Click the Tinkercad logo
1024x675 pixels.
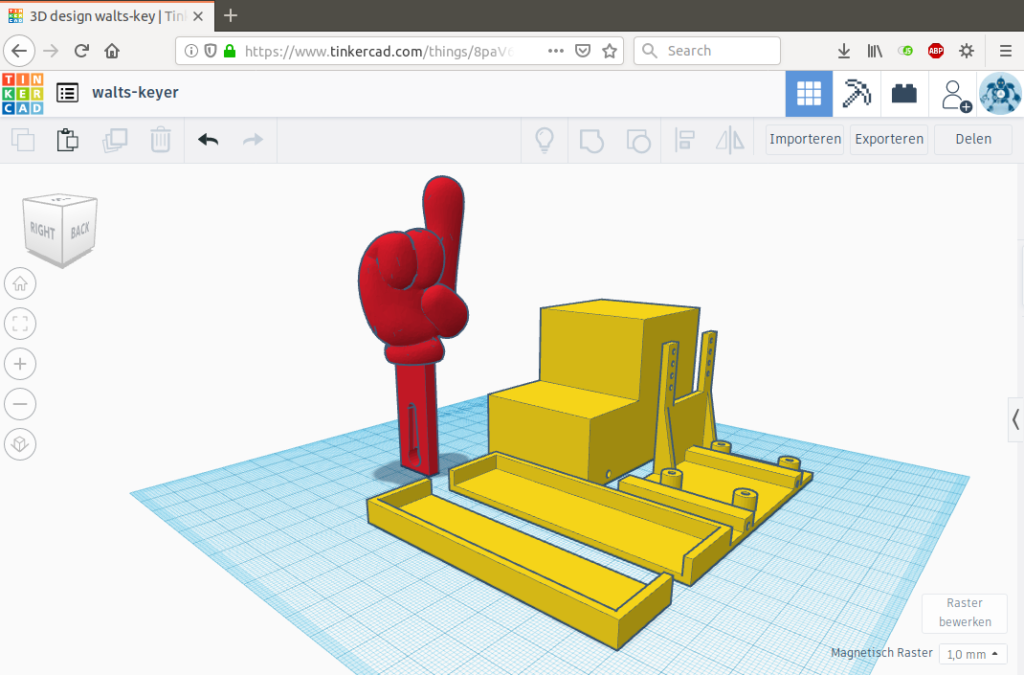22,93
